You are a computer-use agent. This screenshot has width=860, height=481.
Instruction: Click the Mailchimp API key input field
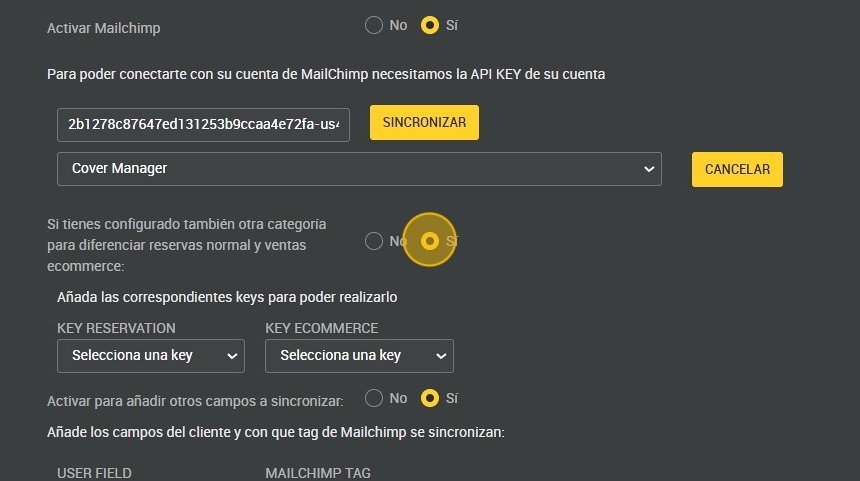(203, 125)
